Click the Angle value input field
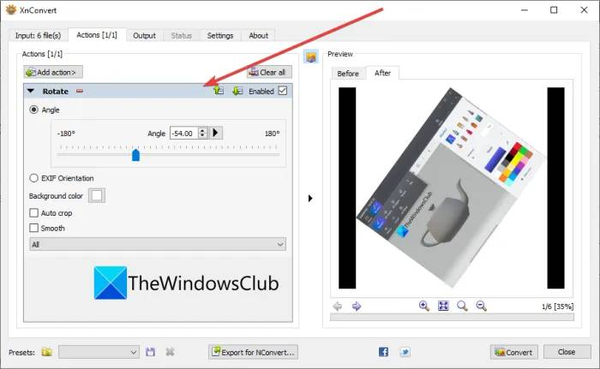The height and width of the screenshot is (369, 600). 184,133
